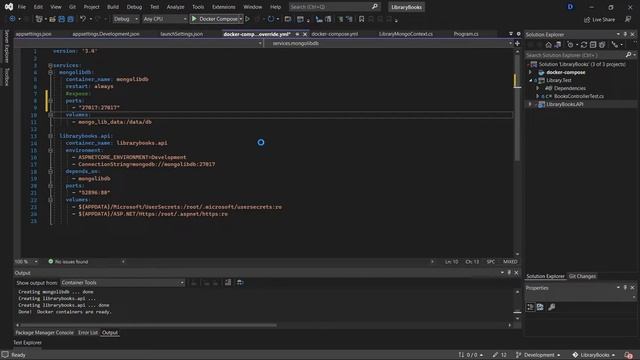Image resolution: width=640 pixels, height=360 pixels.
Task: Switch to the appsettings.json tab
Action: [33, 34]
